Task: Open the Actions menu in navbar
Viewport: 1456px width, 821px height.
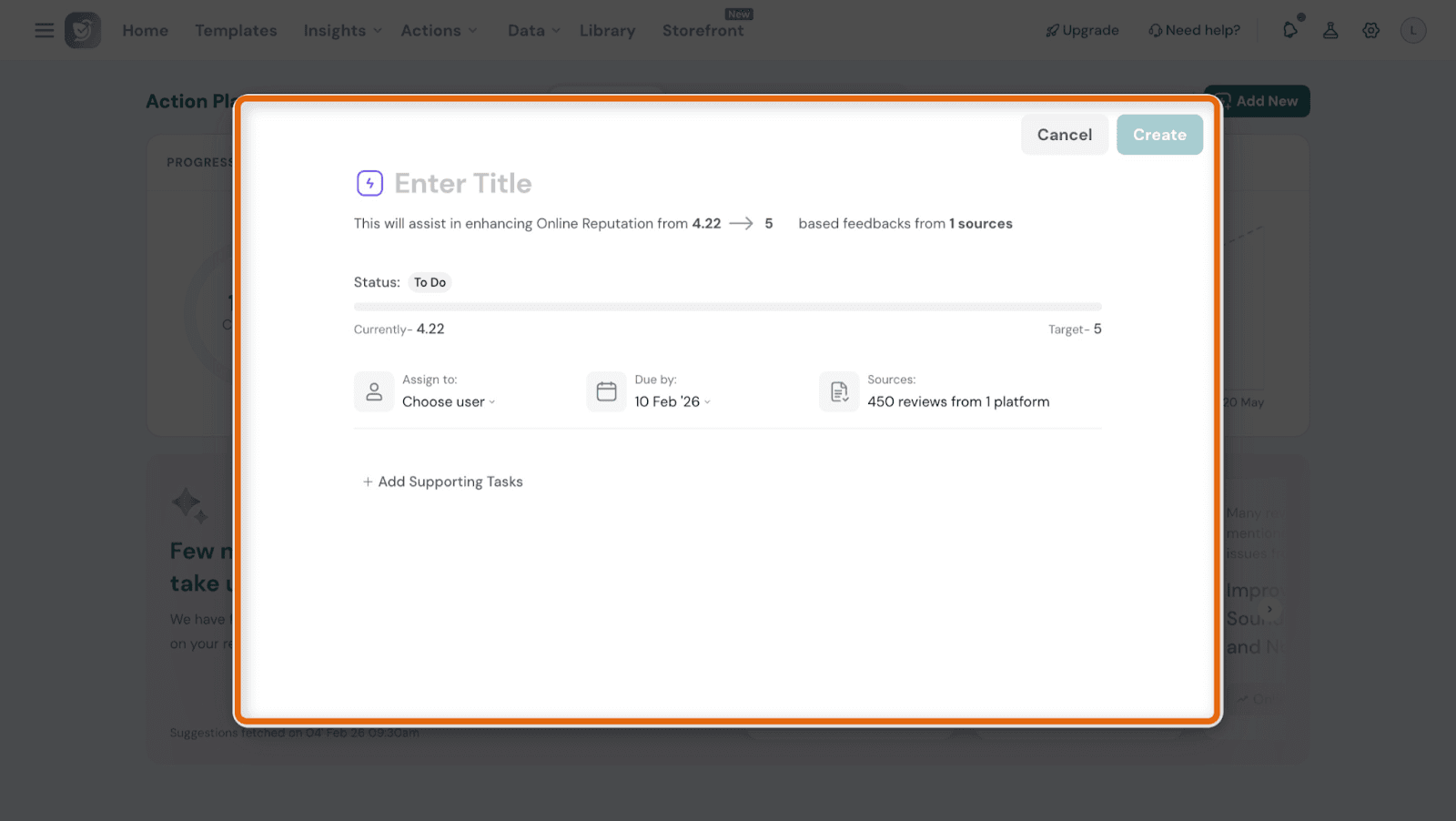Action: click(439, 30)
